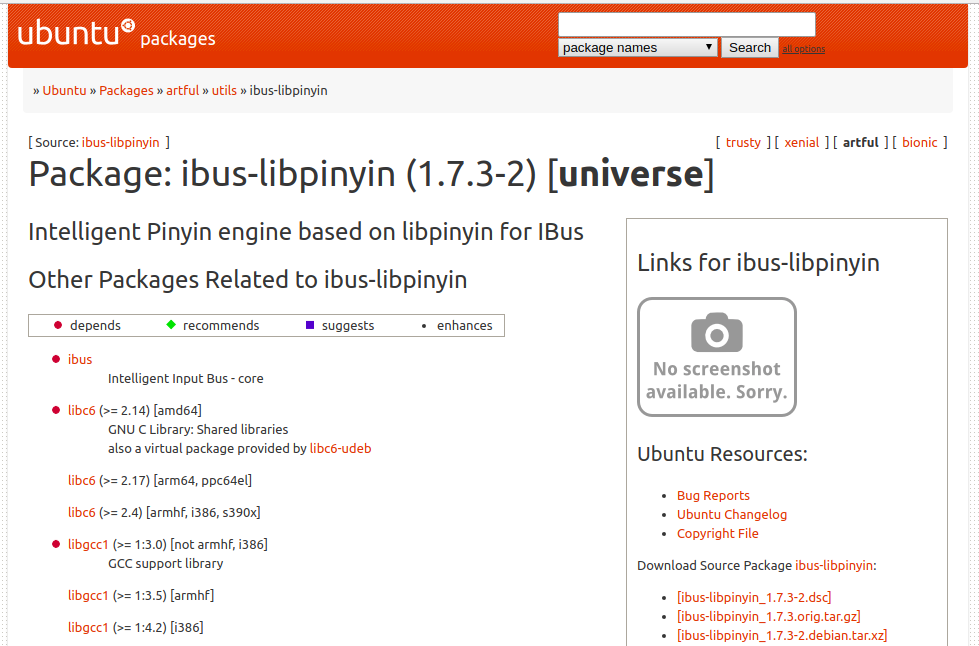Open the Bug Reports resource link
This screenshot has width=979, height=646.
click(713, 496)
